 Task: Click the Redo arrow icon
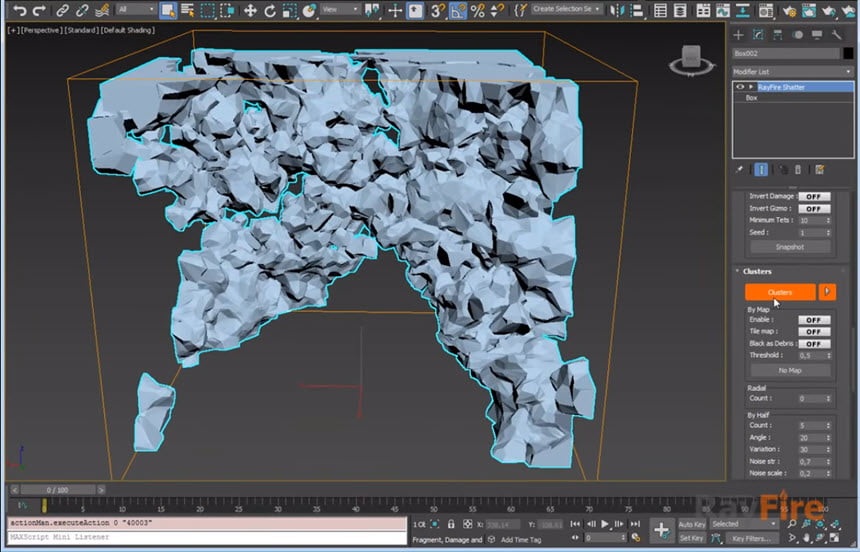tap(39, 10)
